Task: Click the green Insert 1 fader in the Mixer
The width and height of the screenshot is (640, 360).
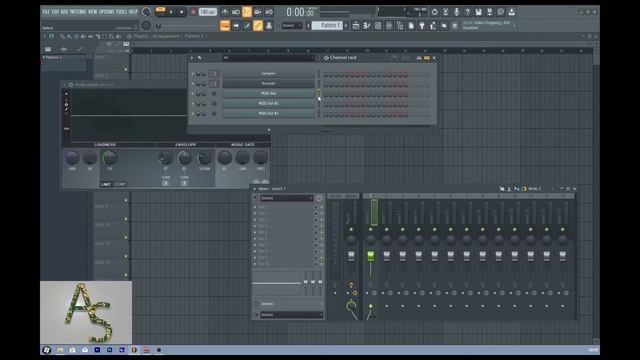Action: pyautogui.click(x=371, y=256)
